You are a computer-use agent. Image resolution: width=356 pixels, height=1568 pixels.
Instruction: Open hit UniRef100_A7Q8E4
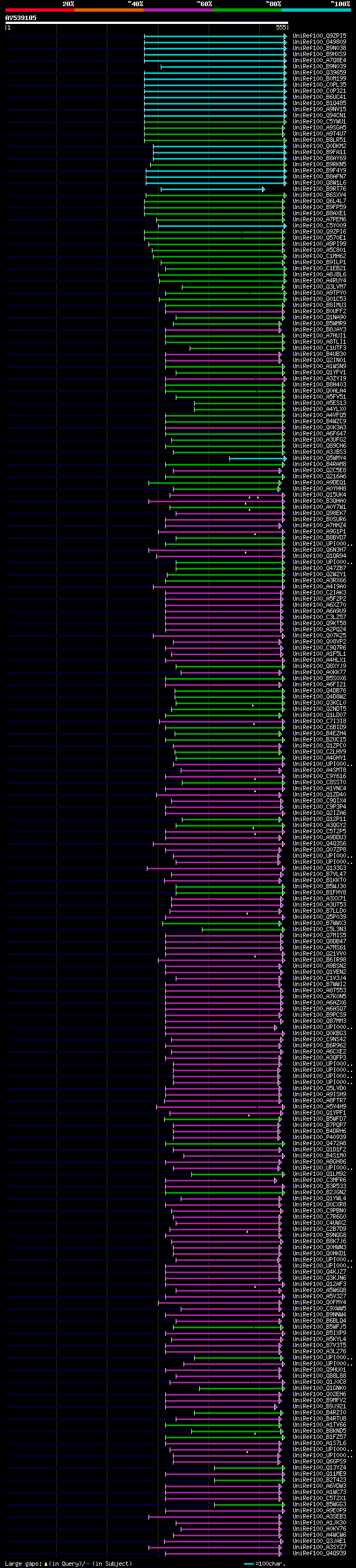point(319,60)
